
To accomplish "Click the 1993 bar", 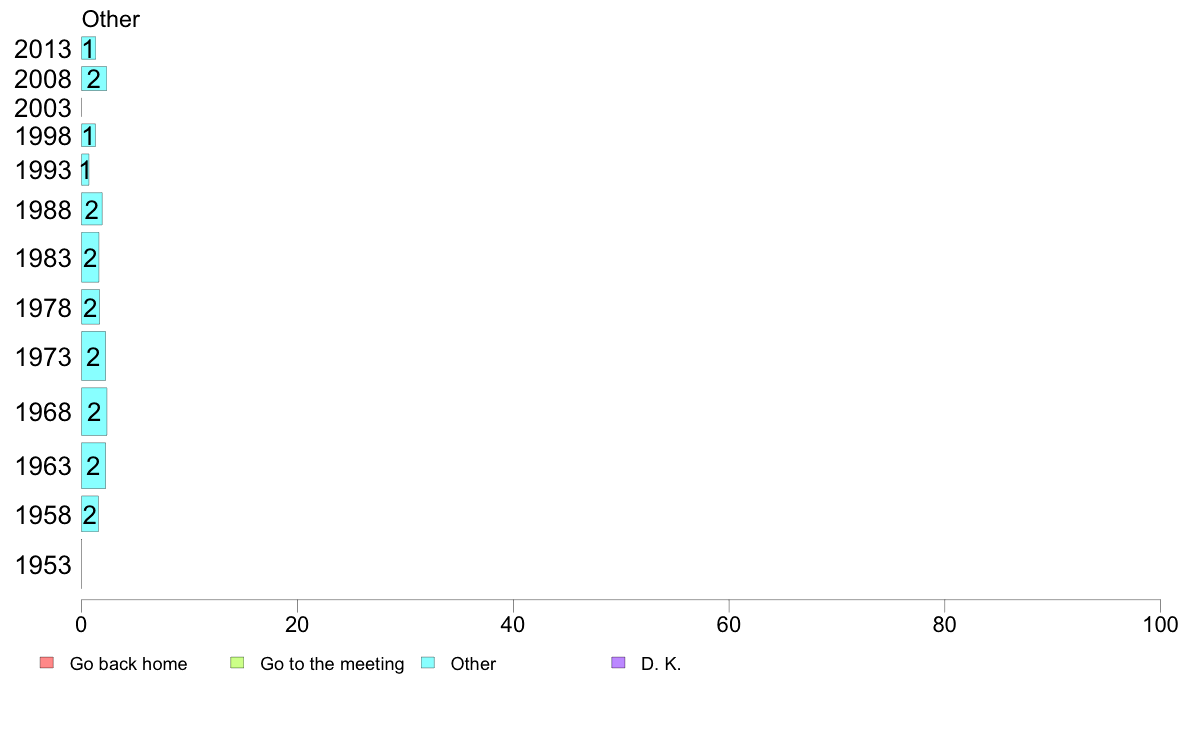I will [x=85, y=170].
